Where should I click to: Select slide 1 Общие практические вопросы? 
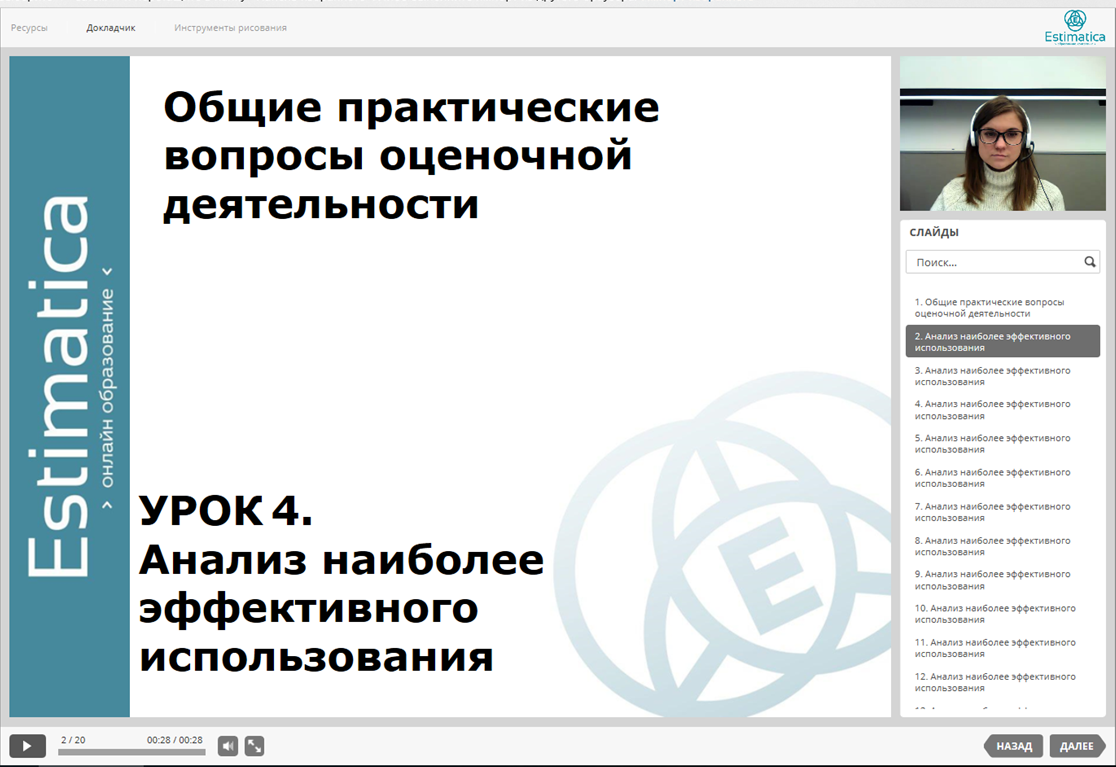click(x=1003, y=307)
